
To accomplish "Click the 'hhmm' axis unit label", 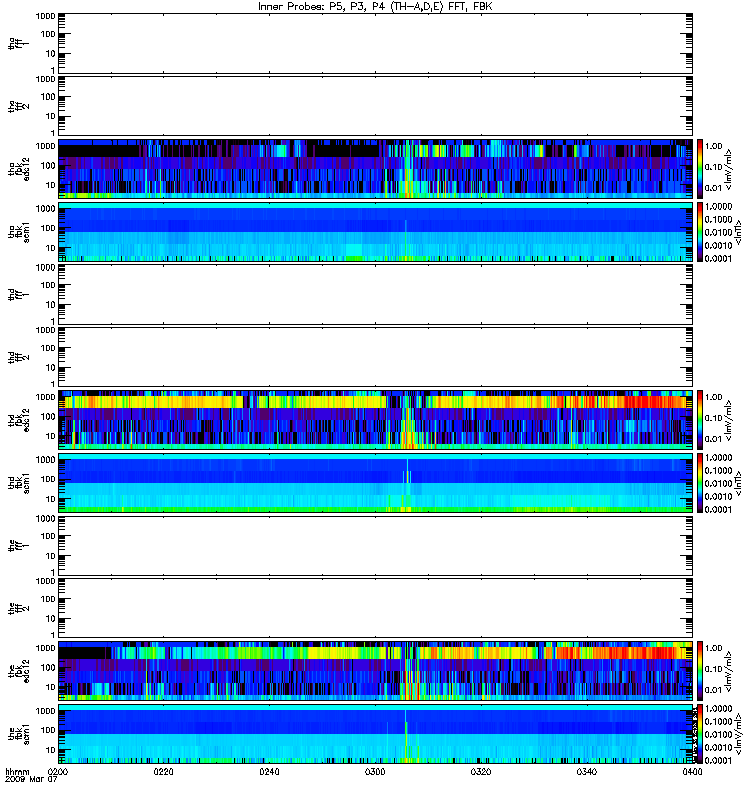I will coord(17,771).
